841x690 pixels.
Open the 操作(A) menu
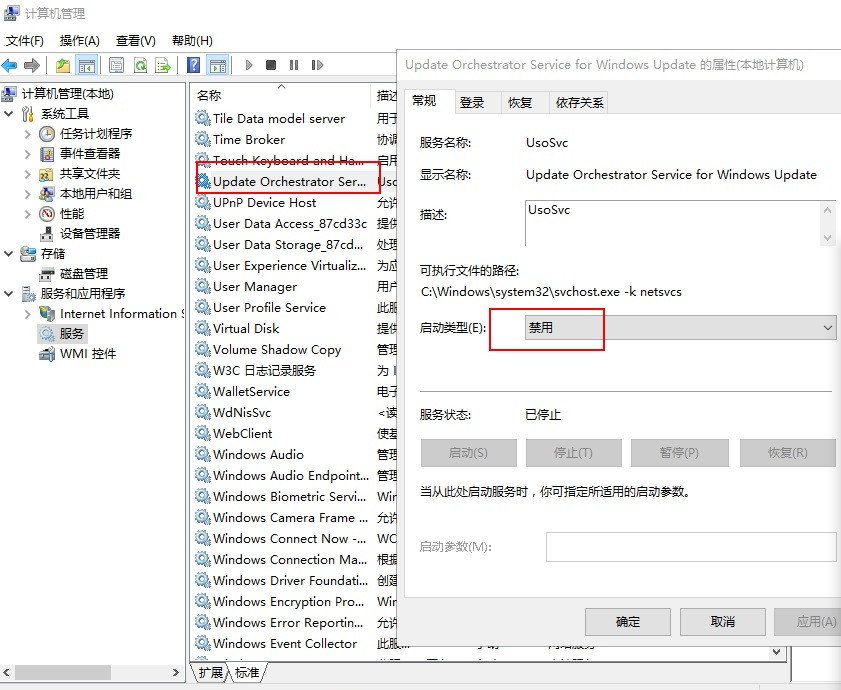(x=79, y=41)
